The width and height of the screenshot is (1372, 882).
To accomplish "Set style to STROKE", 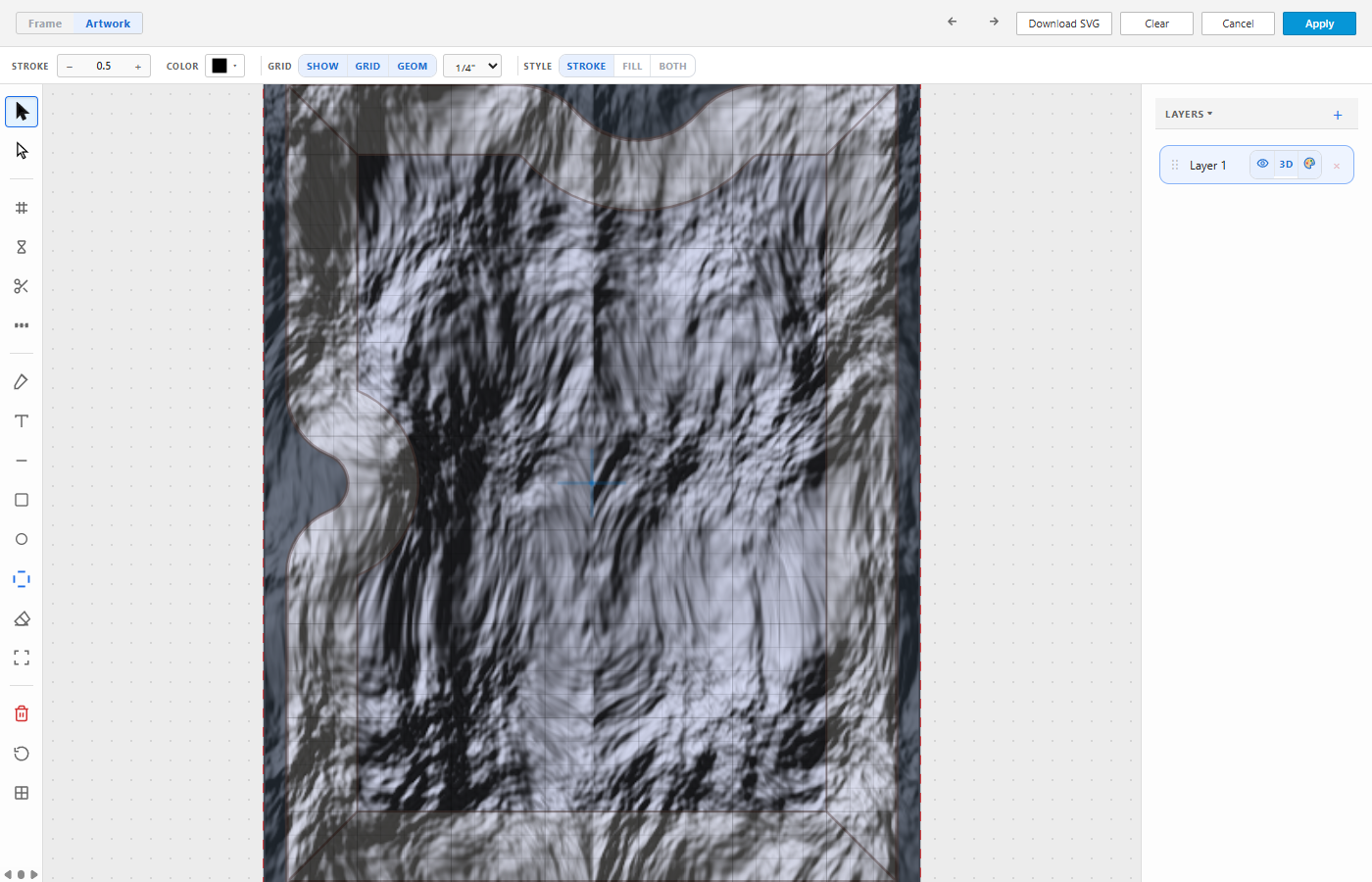I will tap(586, 67).
